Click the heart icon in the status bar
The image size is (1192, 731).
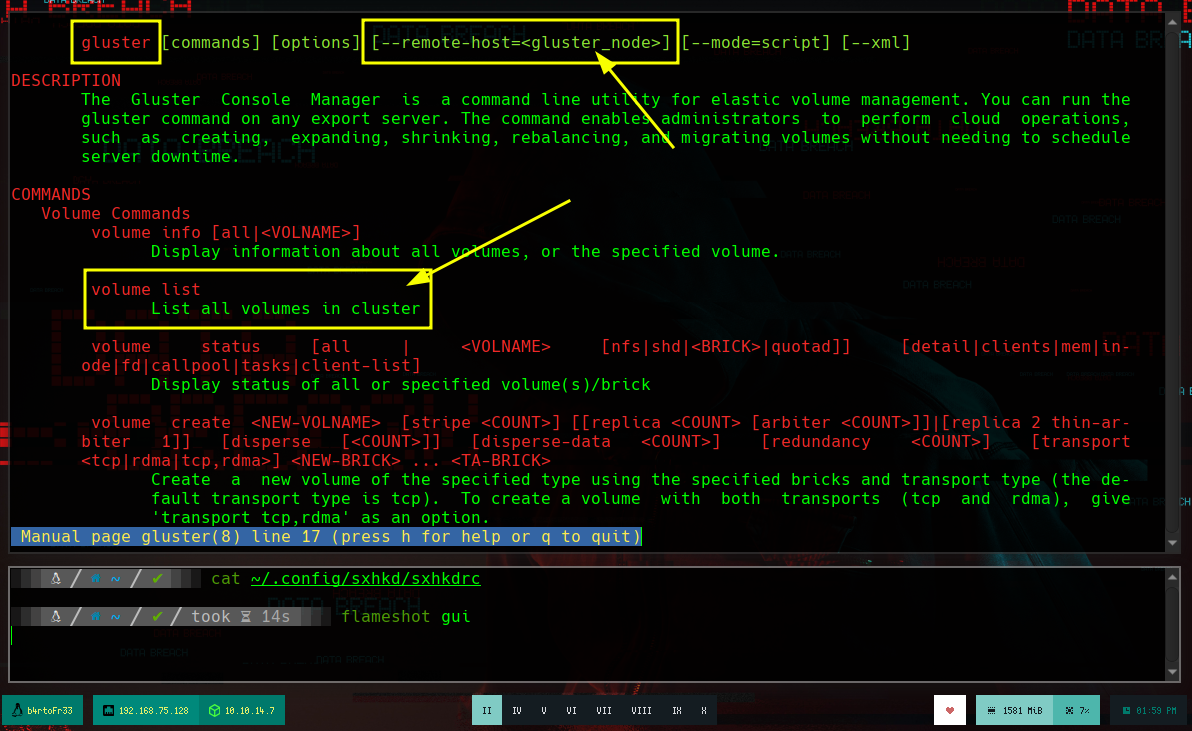tap(949, 710)
